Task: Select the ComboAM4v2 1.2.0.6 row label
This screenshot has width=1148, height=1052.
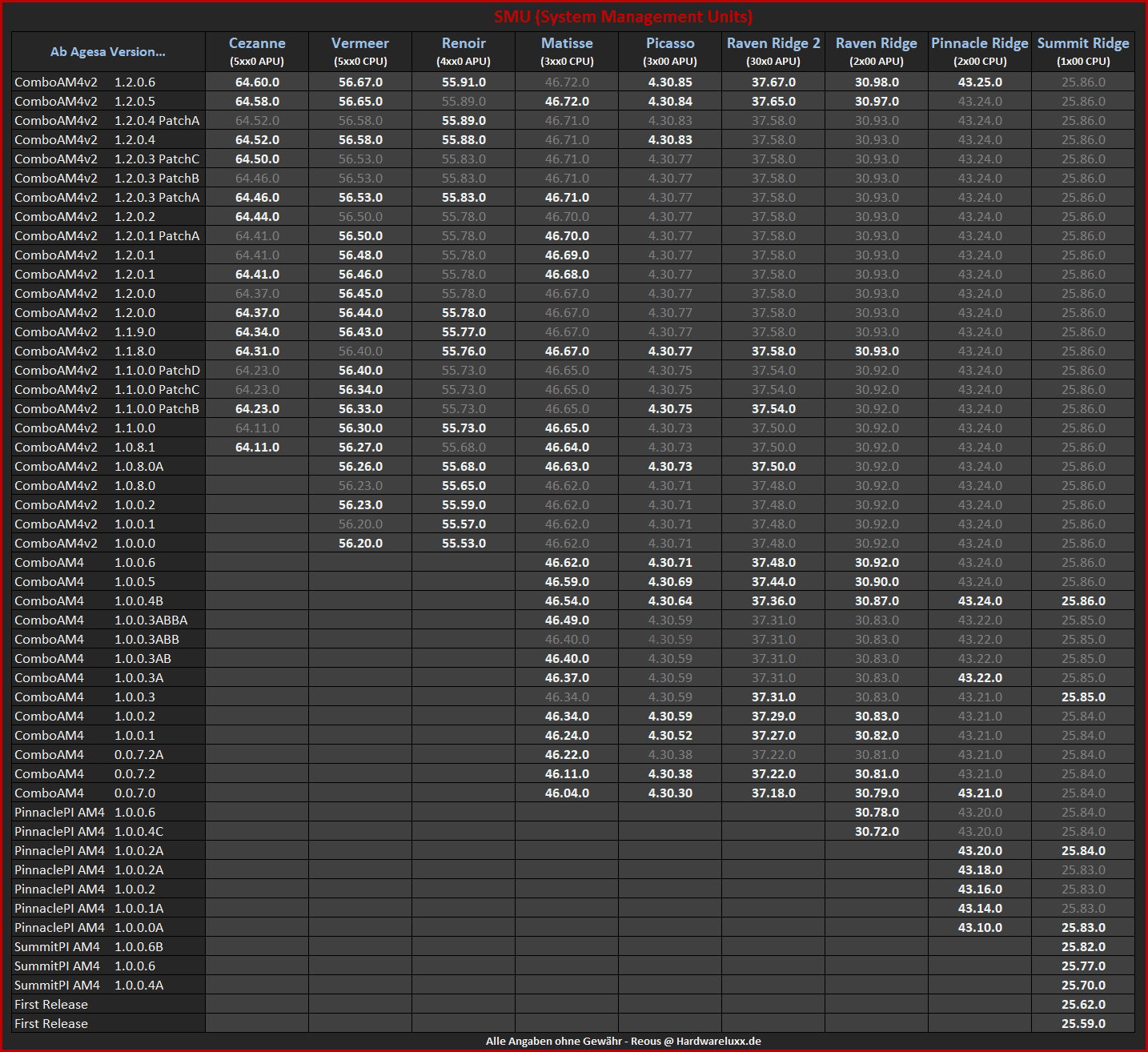Action: [x=108, y=82]
